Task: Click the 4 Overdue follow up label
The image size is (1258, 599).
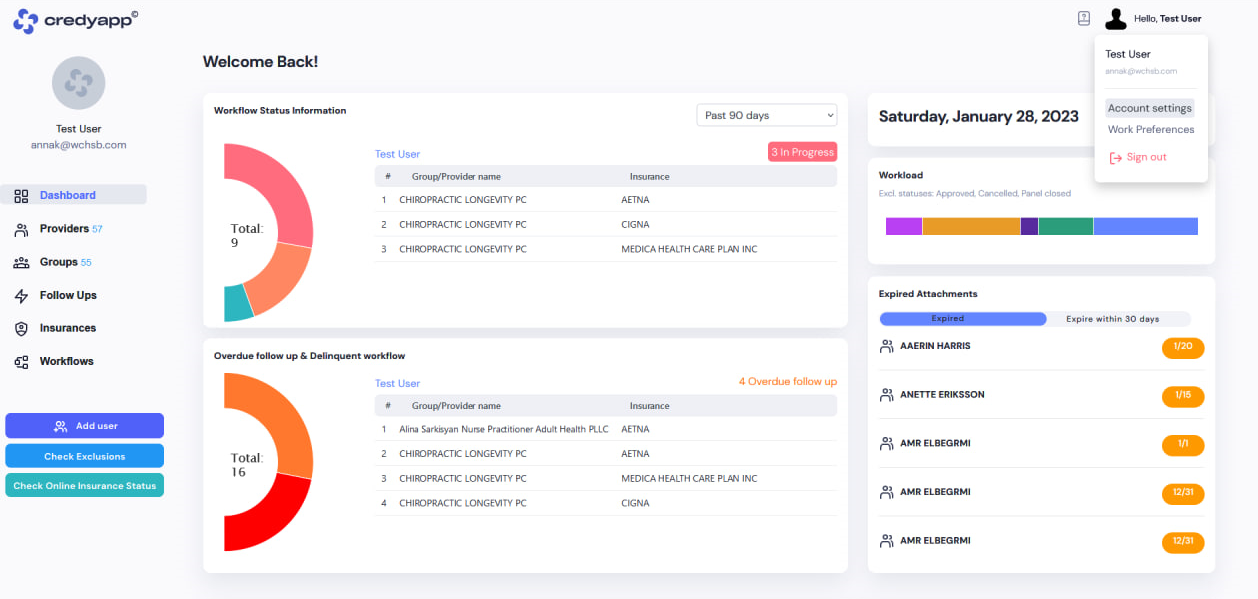Action: [x=788, y=381]
